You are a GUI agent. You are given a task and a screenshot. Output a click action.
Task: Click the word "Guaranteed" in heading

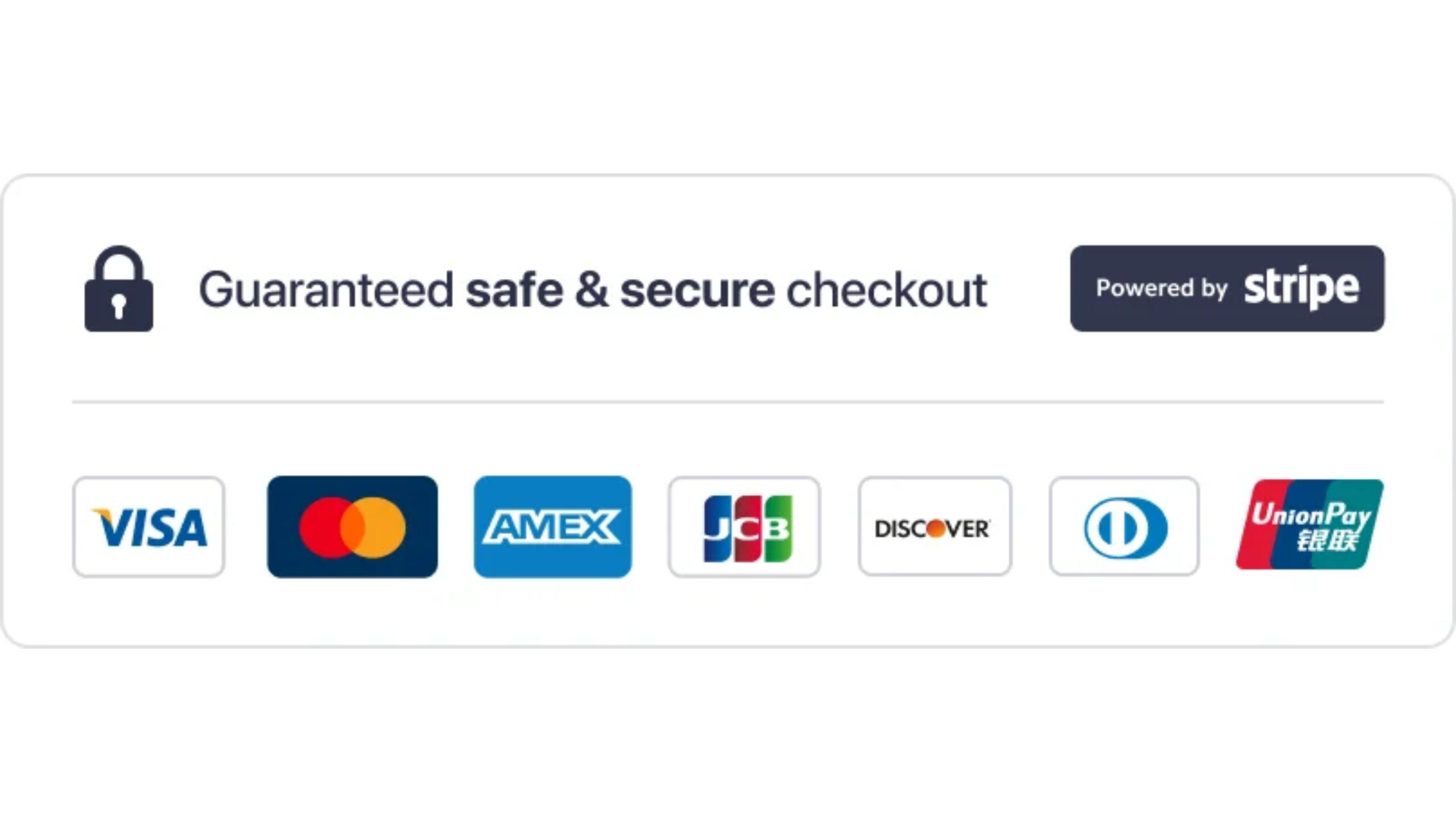coord(326,290)
